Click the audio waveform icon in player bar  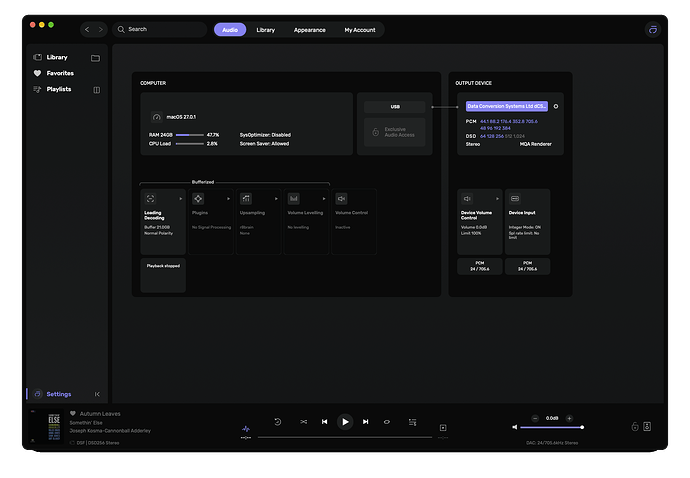click(246, 428)
